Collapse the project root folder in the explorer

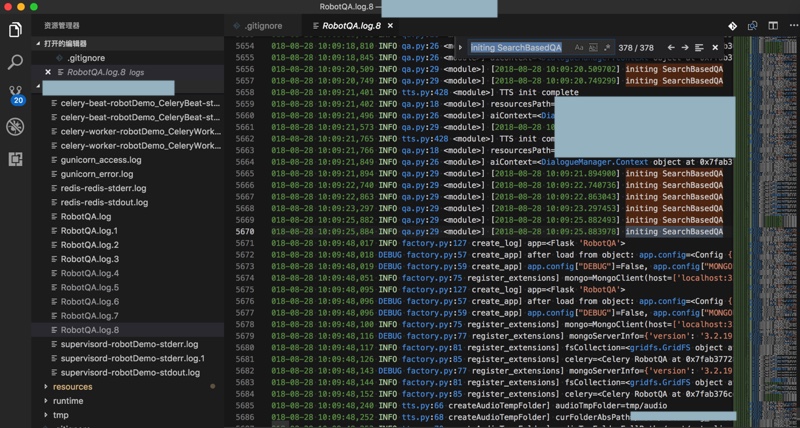tap(38, 87)
